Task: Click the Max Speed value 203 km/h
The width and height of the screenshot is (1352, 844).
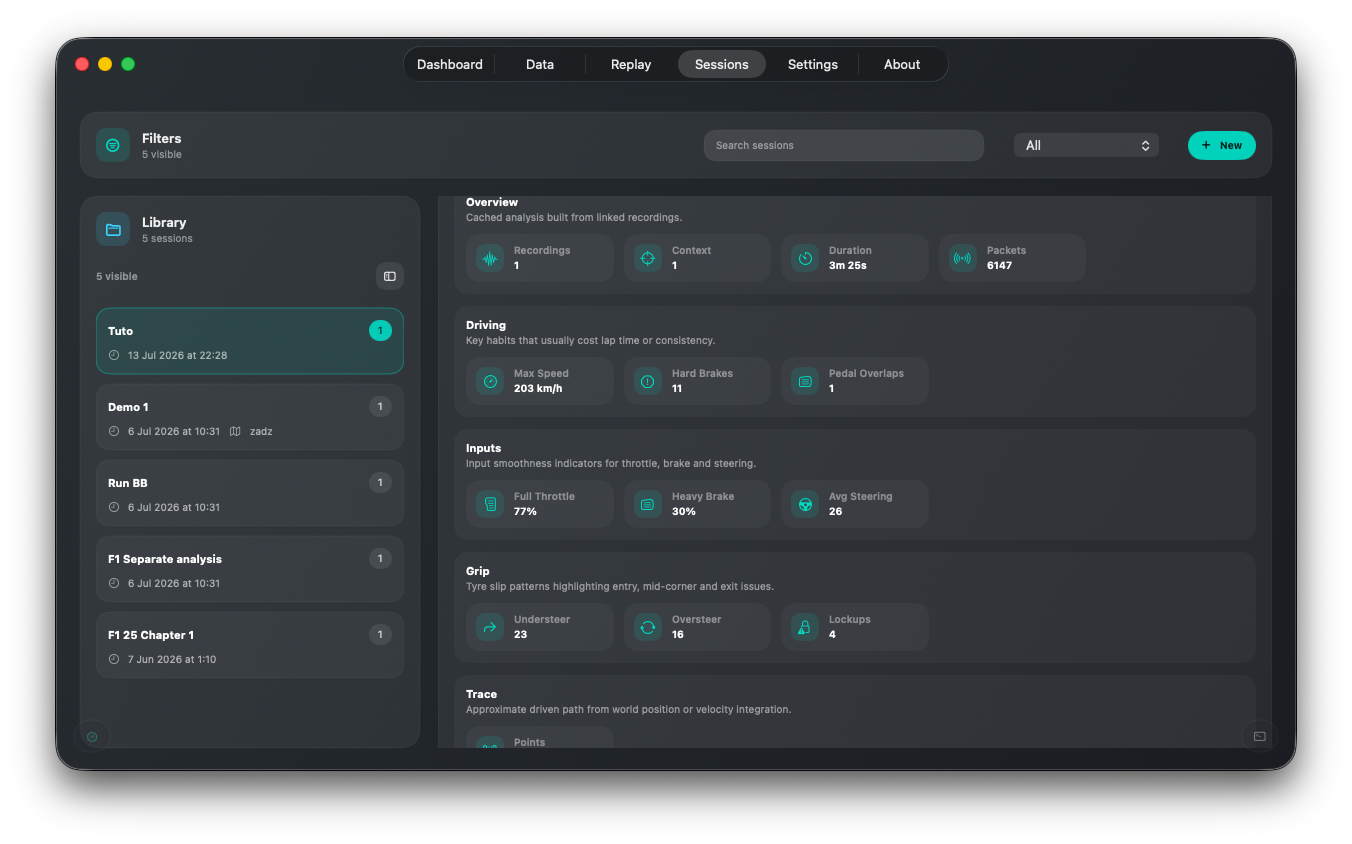Action: coord(538,389)
